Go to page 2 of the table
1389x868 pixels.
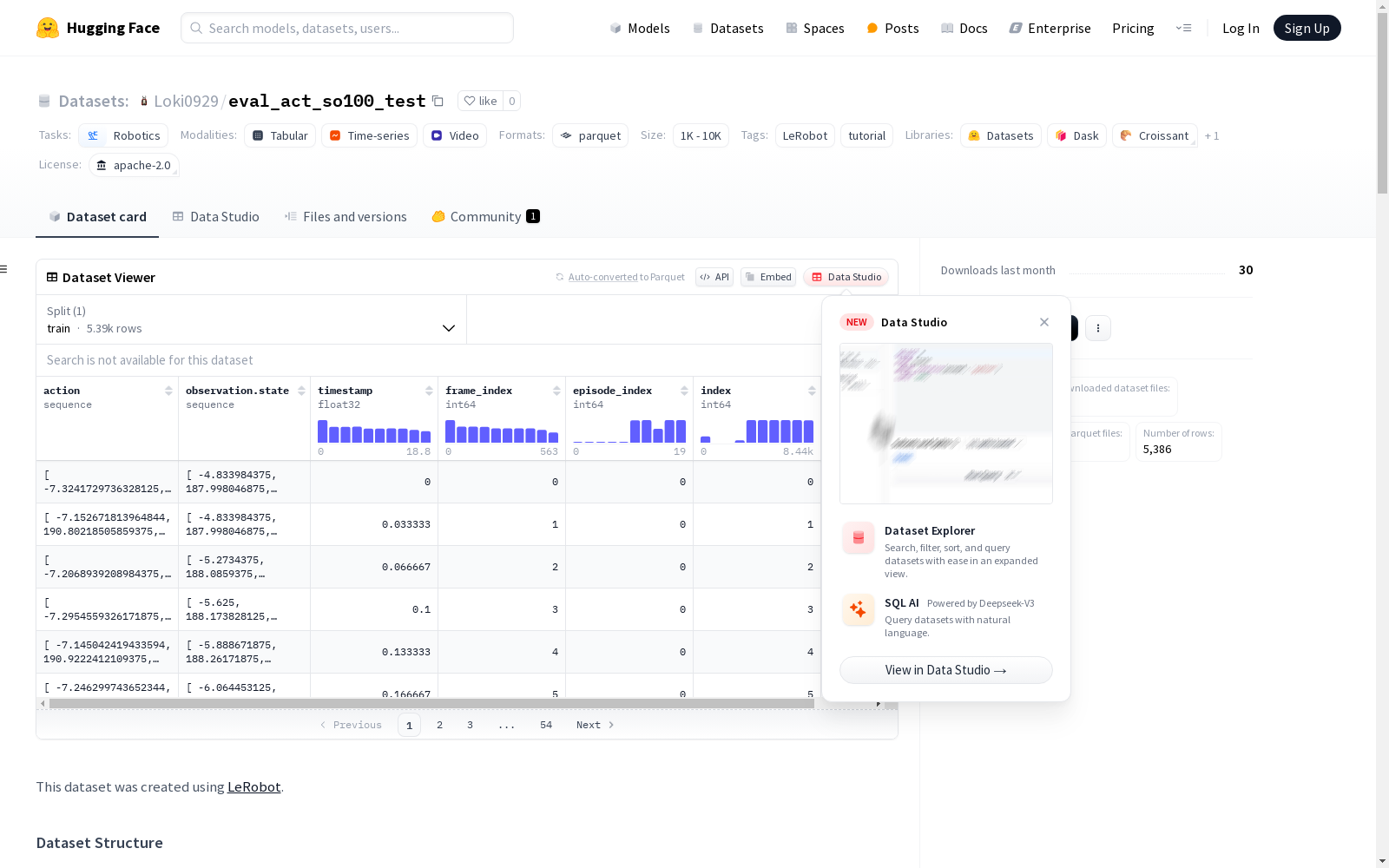click(x=440, y=725)
